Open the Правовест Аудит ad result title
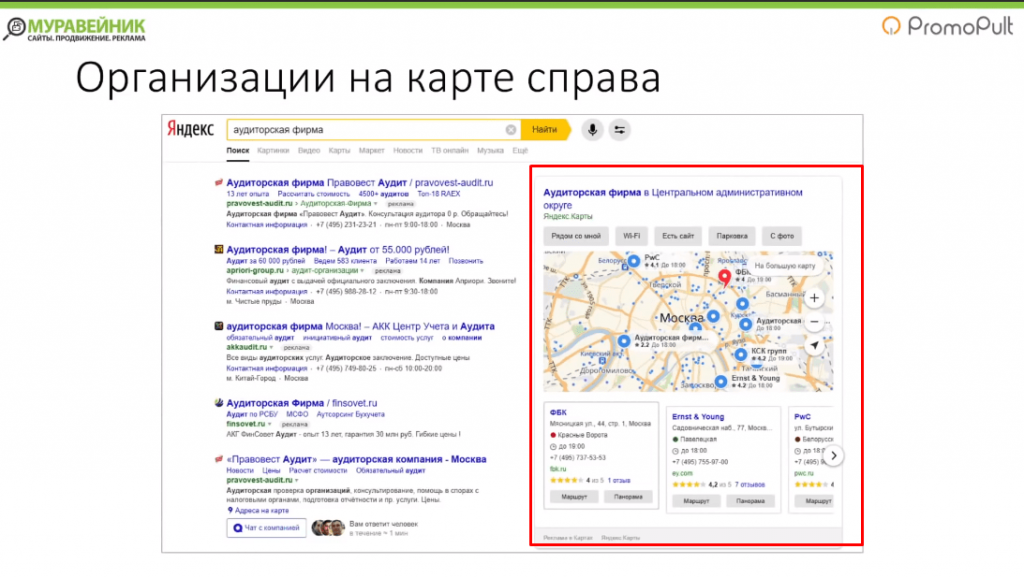This screenshot has width=1024, height=578. (x=360, y=183)
